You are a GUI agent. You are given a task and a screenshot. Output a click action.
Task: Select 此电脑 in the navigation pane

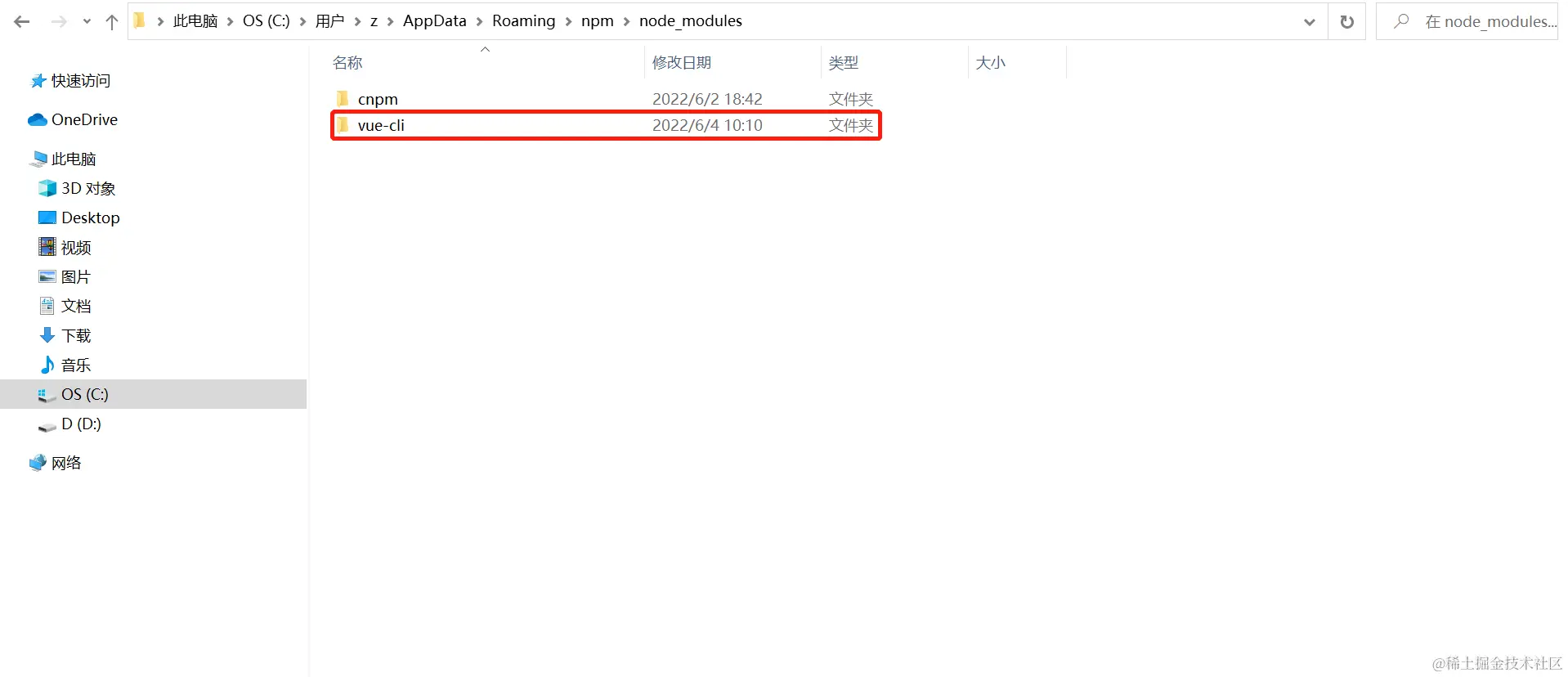click(x=74, y=159)
